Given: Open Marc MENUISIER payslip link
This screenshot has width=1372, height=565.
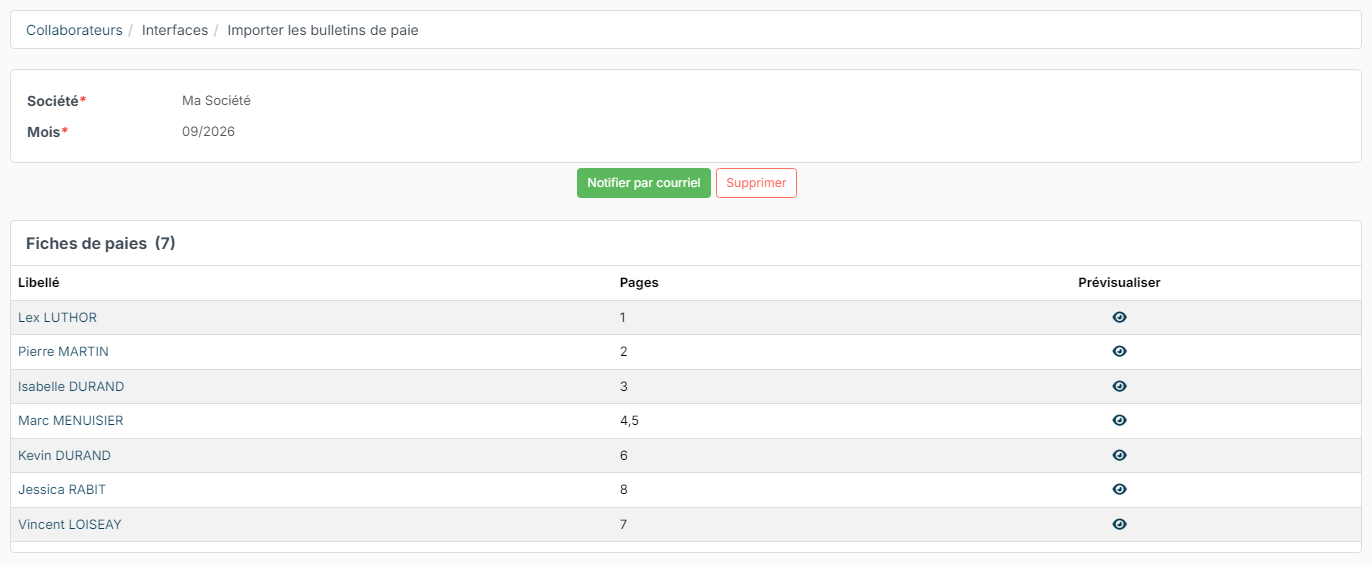Looking at the screenshot, I should pos(71,421).
